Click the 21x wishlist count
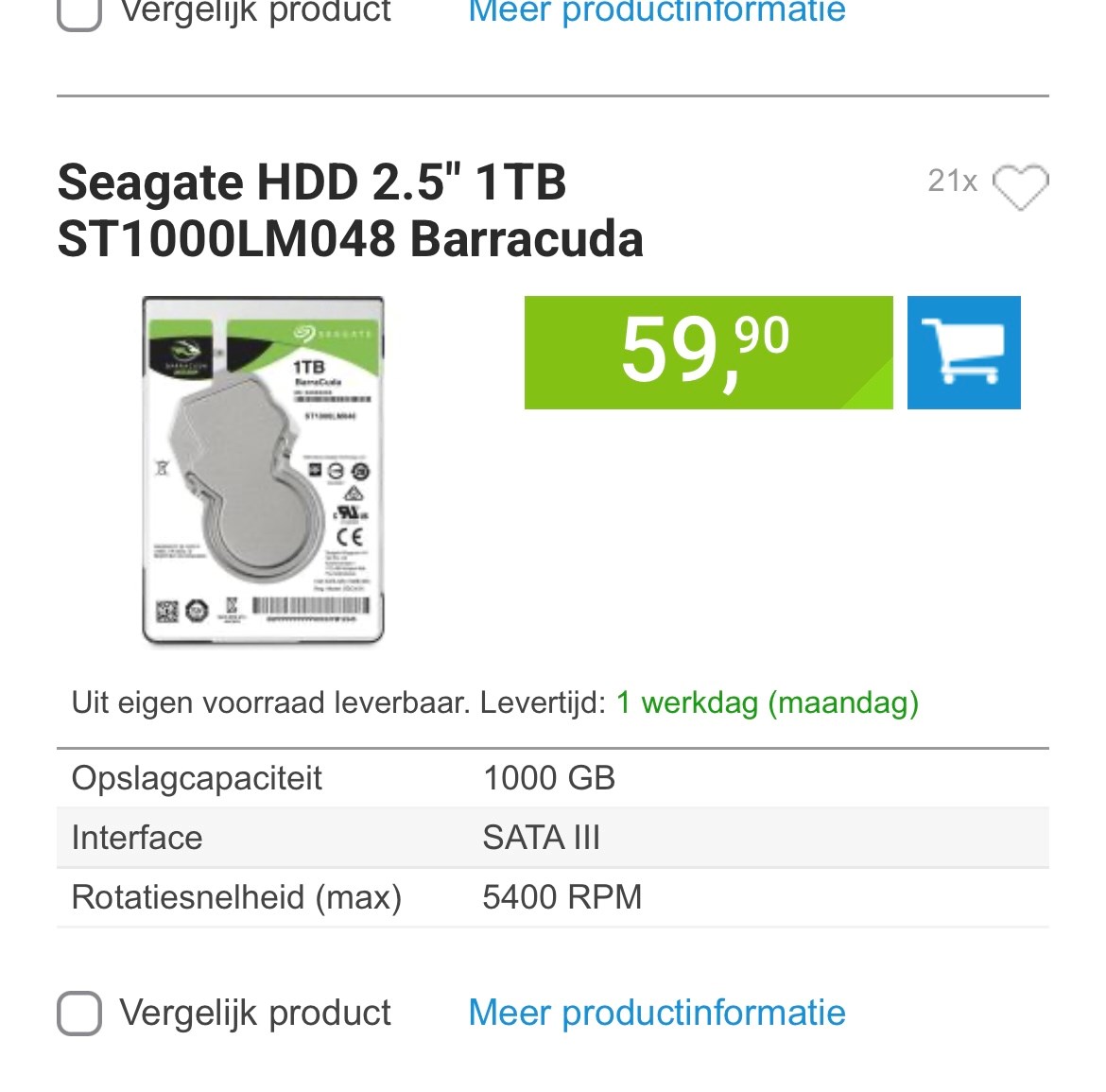 coord(952,181)
